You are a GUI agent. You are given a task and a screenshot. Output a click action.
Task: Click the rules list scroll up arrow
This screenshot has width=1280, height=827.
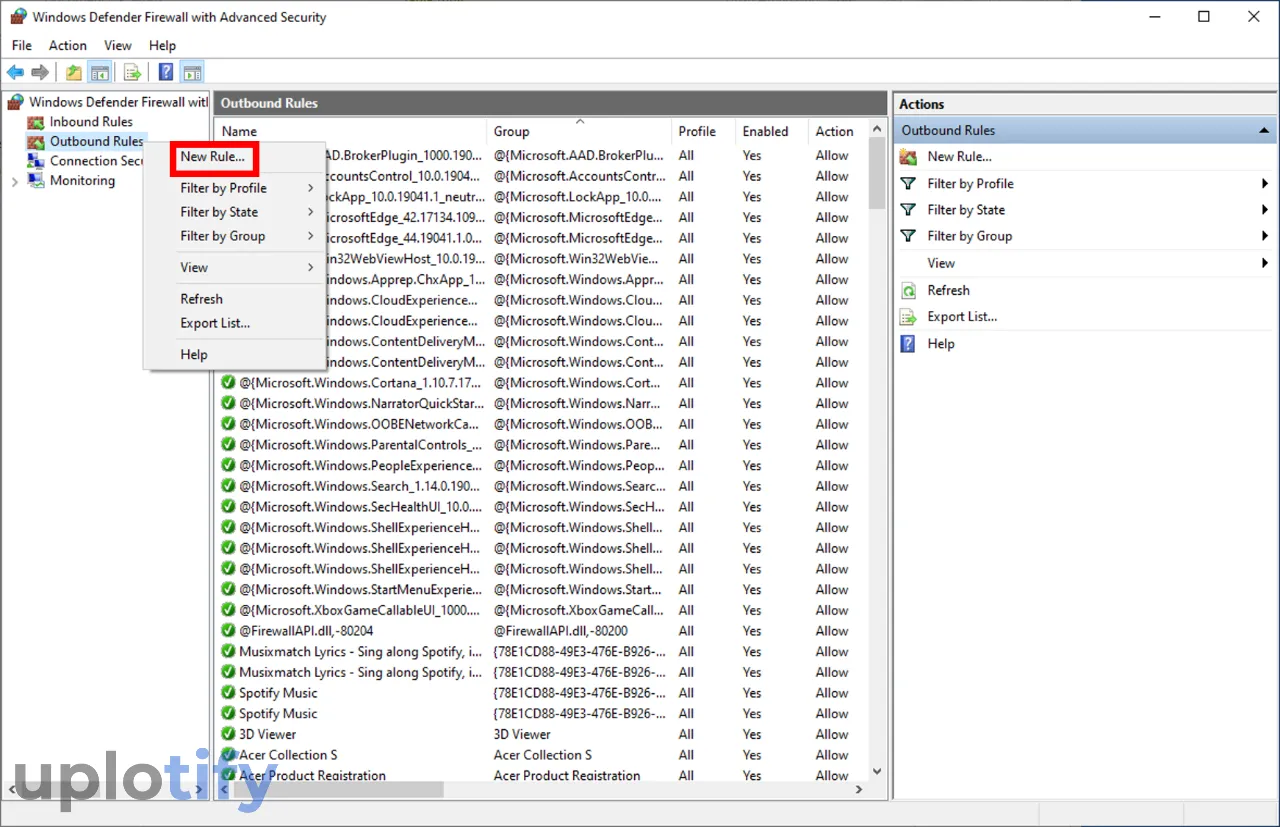877,130
